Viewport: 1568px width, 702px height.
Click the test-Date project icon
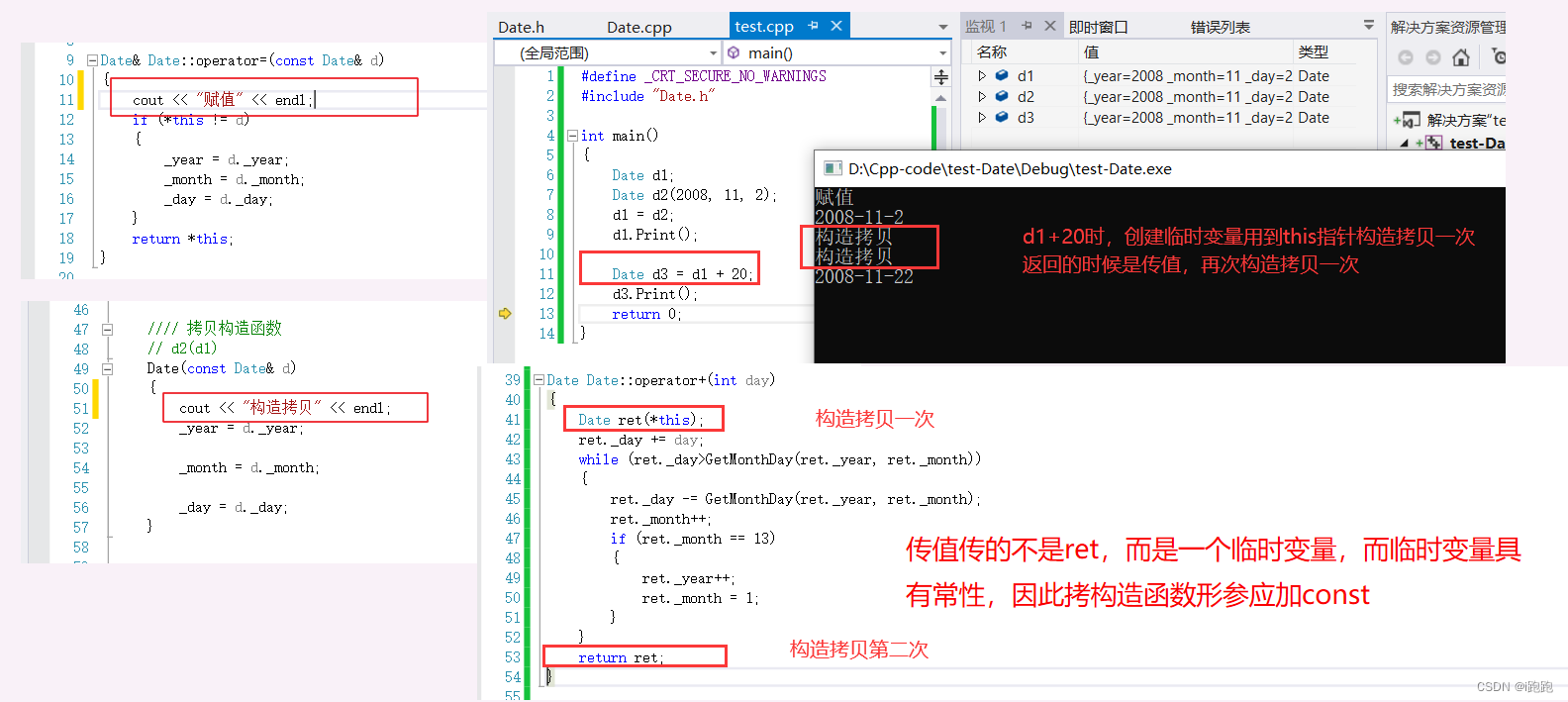(1432, 144)
